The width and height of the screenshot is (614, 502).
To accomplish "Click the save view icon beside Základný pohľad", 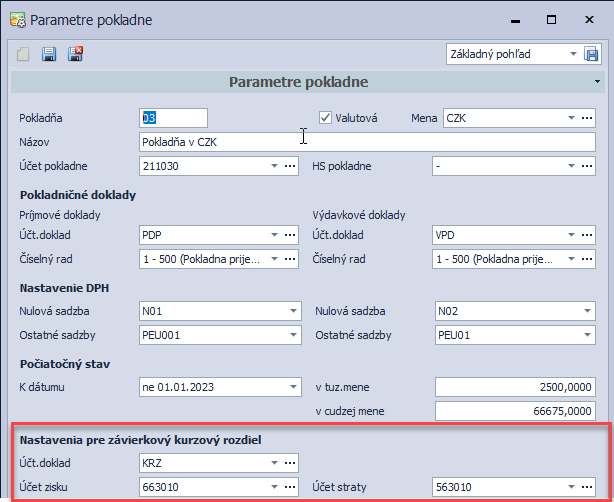I will [592, 54].
